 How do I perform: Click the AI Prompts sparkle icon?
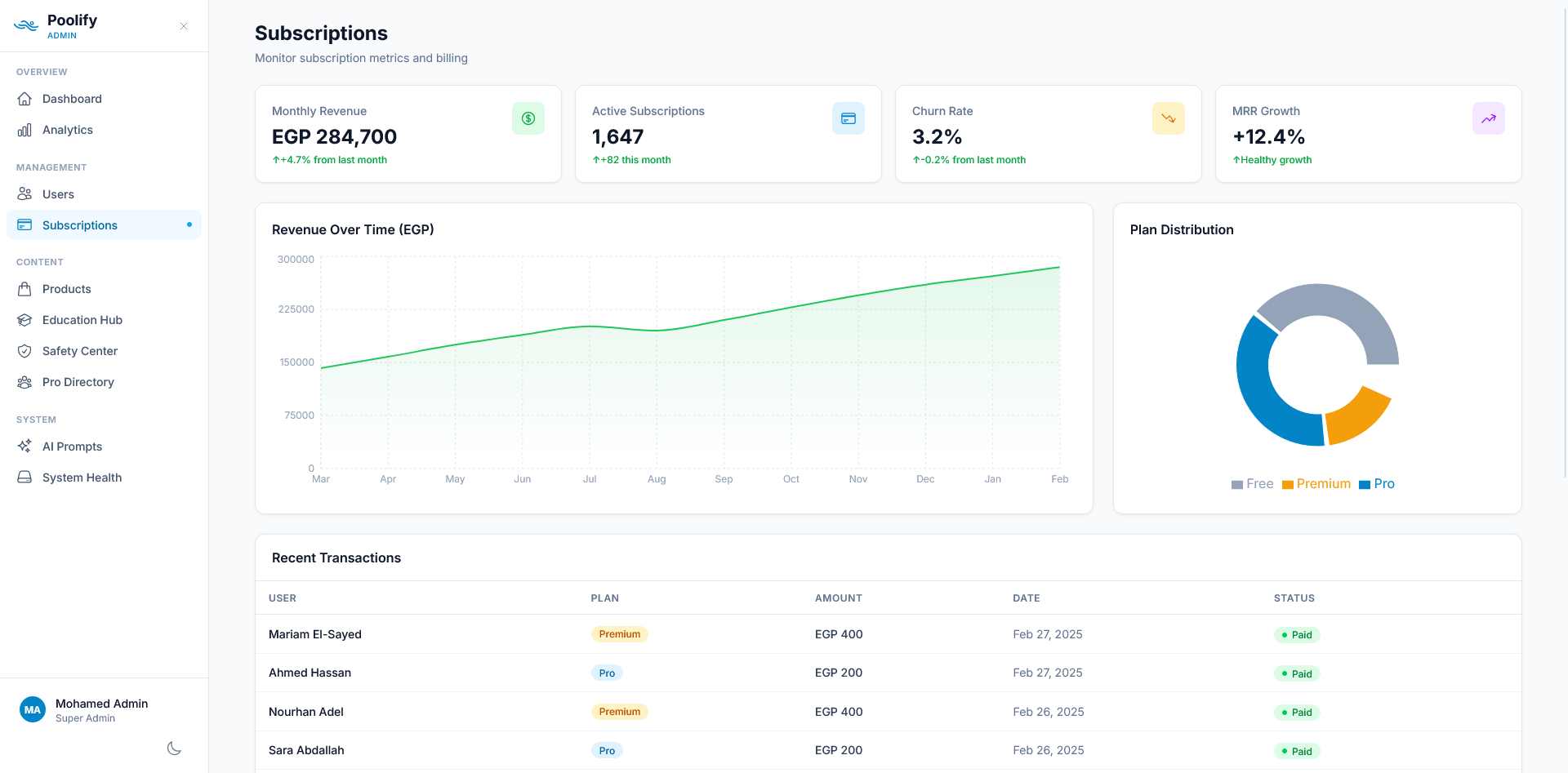[24, 446]
